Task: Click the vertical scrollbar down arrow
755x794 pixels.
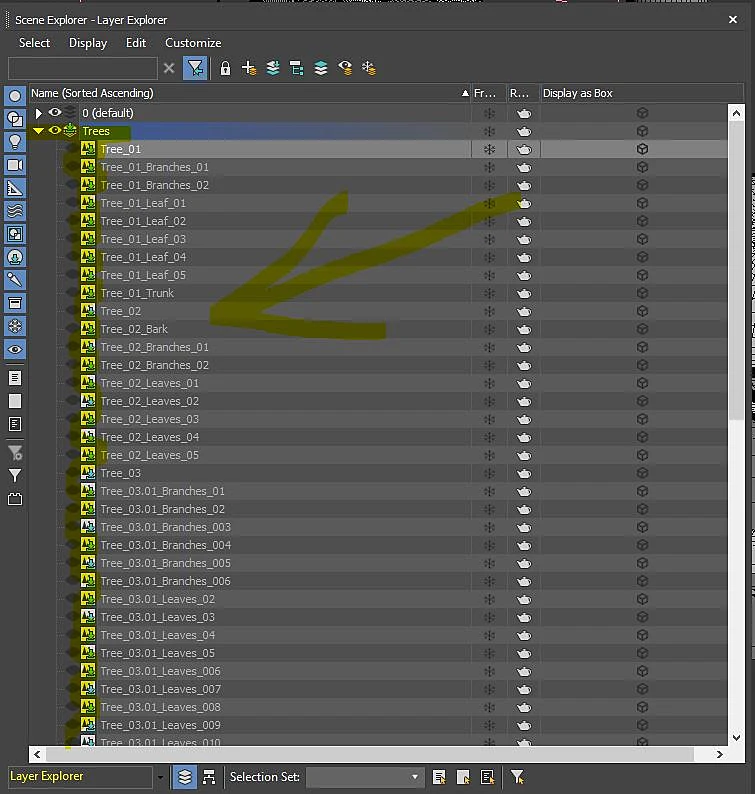Action: pyautogui.click(x=736, y=737)
